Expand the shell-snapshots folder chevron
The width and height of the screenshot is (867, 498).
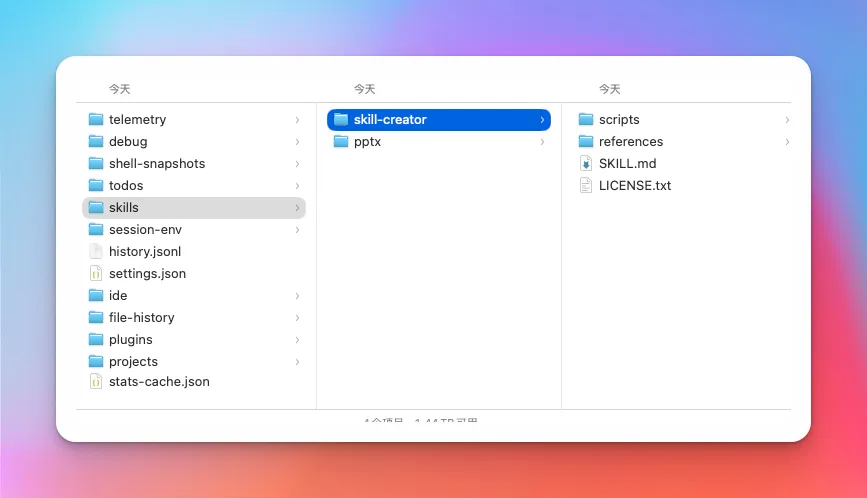pos(297,163)
